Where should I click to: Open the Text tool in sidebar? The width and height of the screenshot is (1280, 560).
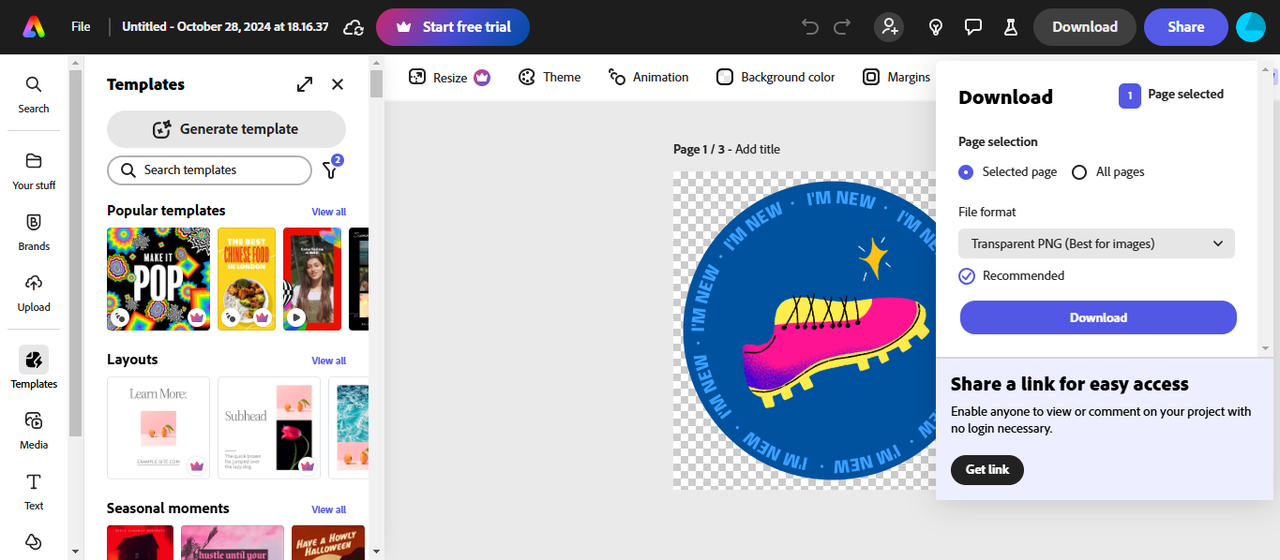pos(33,492)
